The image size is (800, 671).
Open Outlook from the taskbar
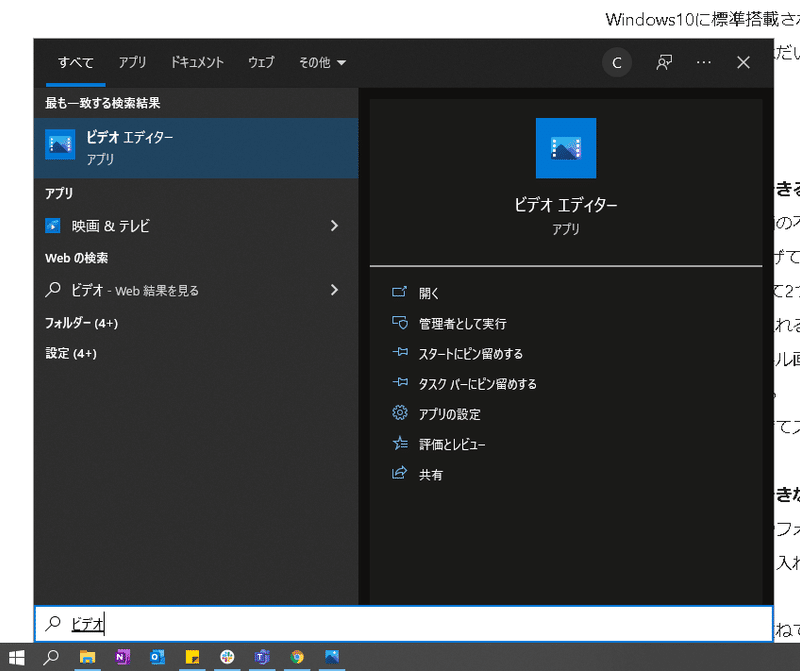(157, 657)
